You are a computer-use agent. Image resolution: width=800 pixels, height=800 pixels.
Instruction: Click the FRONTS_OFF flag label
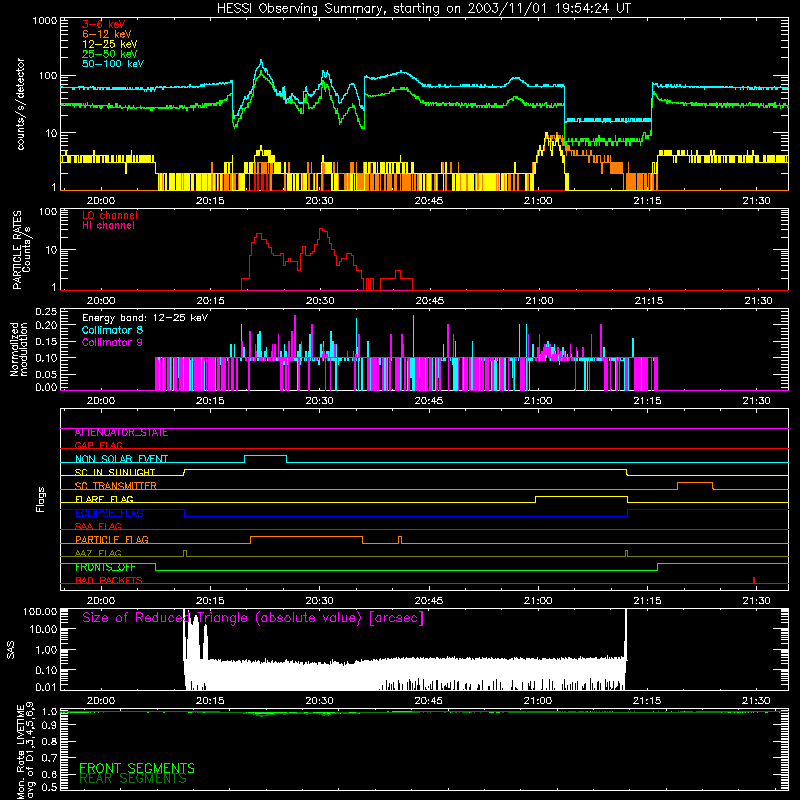click(x=105, y=567)
